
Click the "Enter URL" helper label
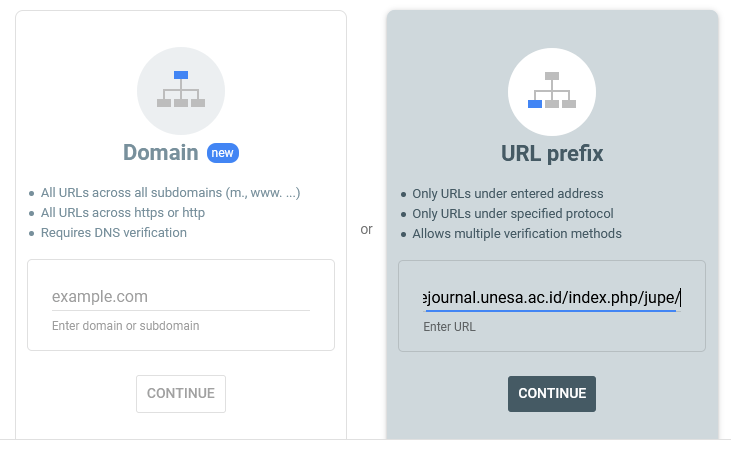(450, 327)
